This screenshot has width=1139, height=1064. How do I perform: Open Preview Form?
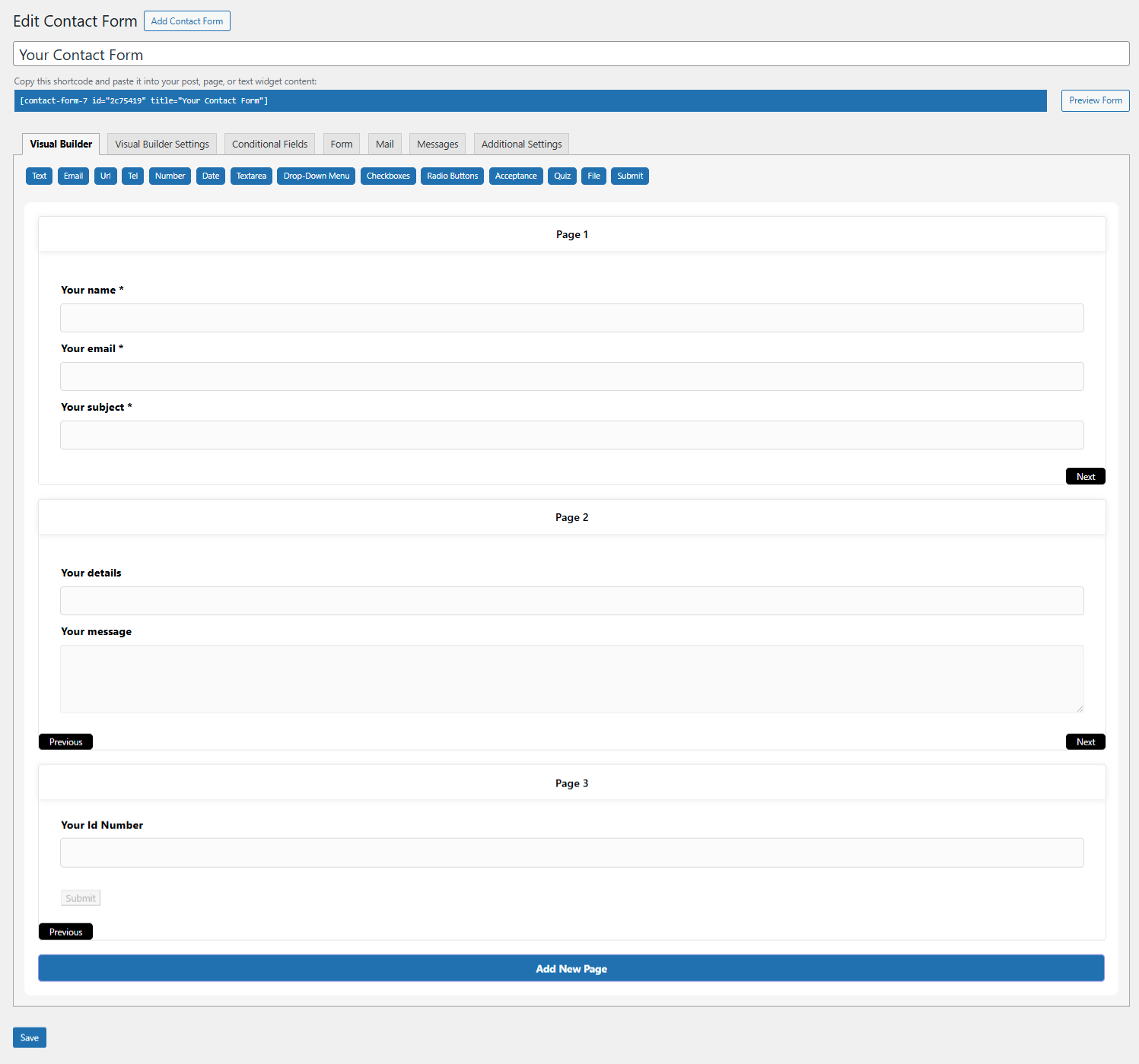point(1095,100)
